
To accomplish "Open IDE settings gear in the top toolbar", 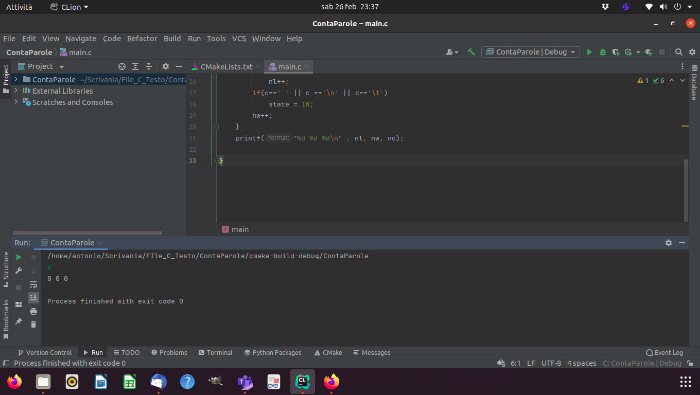I will [692, 52].
